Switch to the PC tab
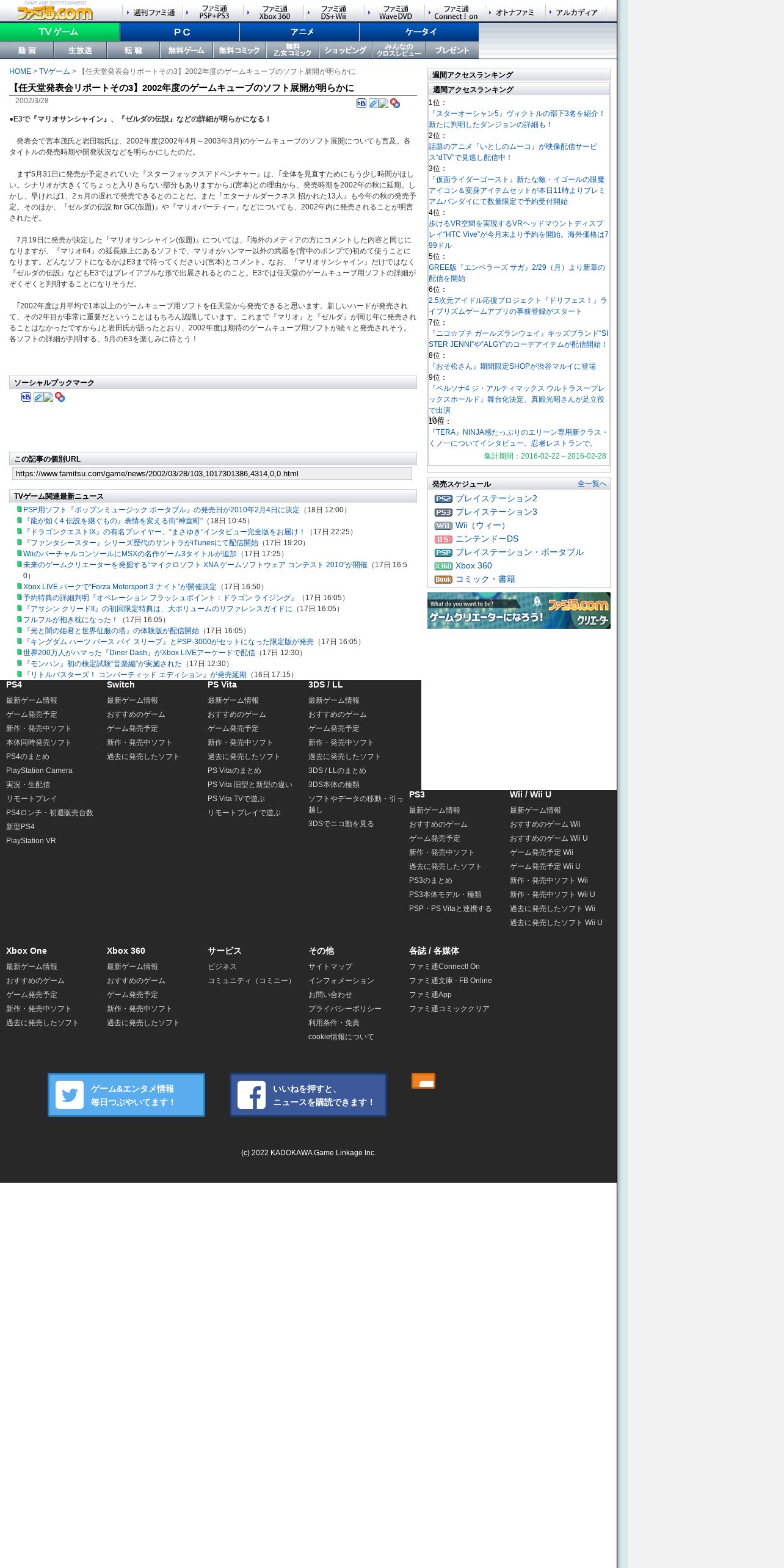This screenshot has width=784, height=1568. coord(180,32)
